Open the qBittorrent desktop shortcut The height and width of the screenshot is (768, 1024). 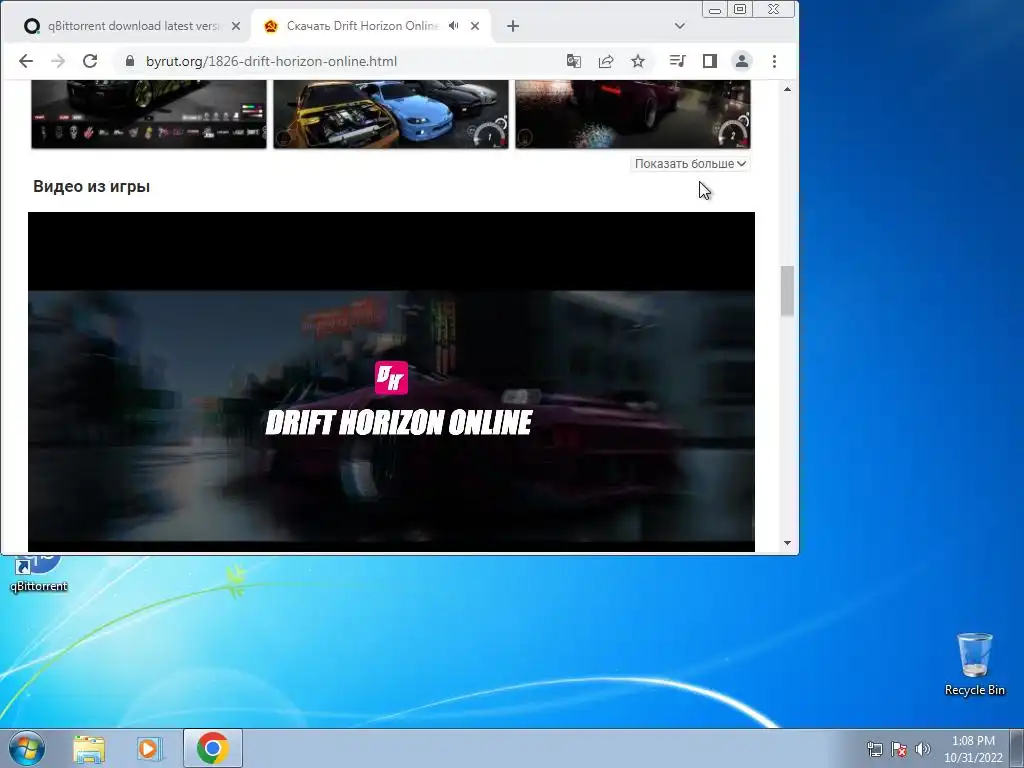click(x=39, y=573)
